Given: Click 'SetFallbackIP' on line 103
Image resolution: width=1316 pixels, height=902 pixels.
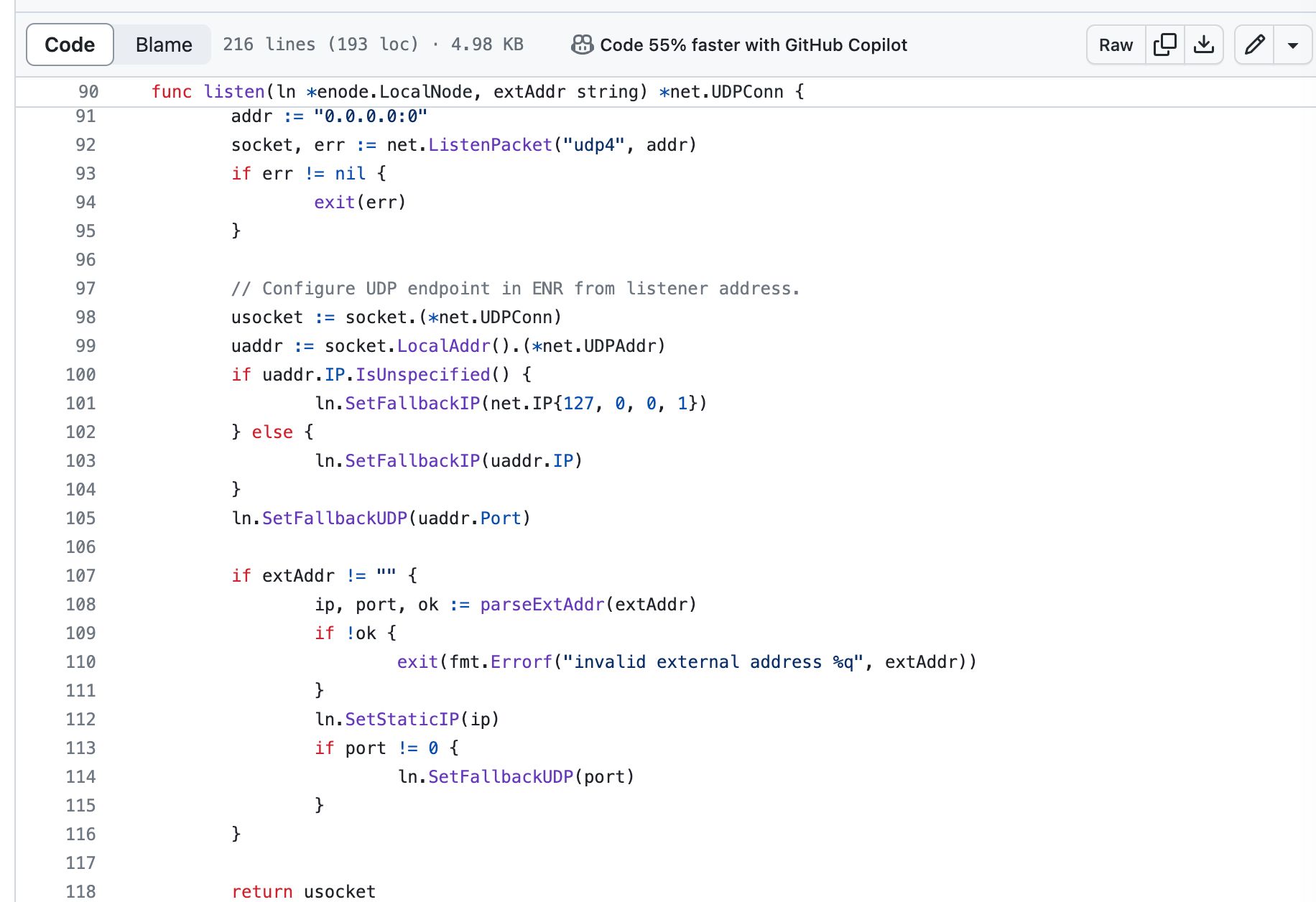Looking at the screenshot, I should click(412, 461).
